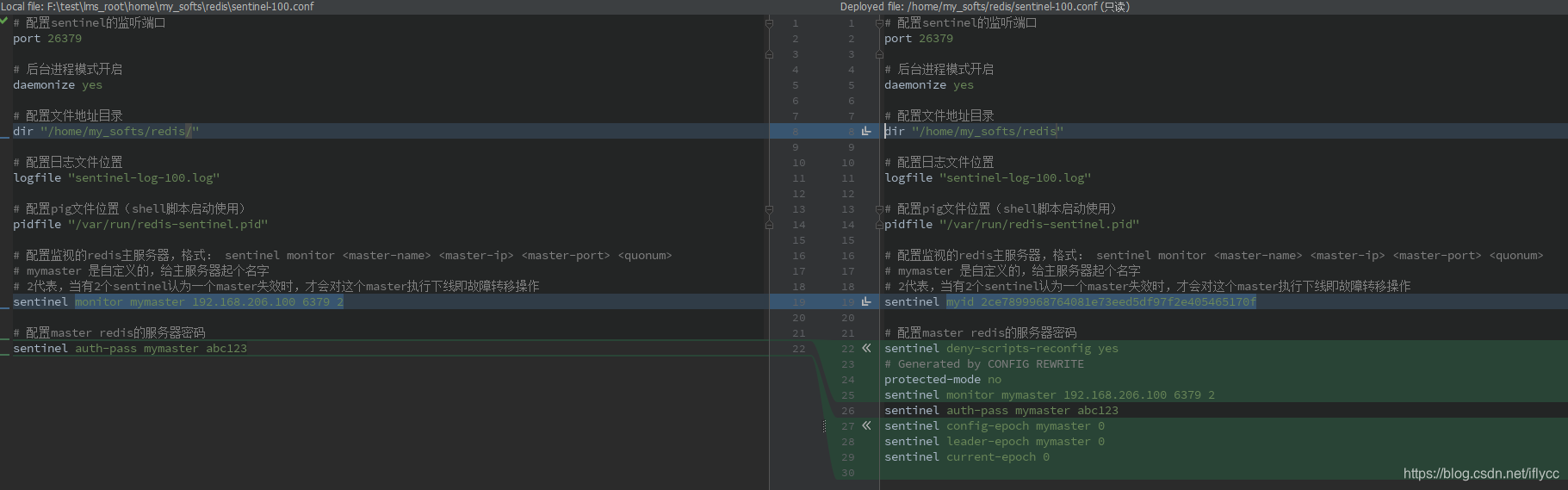Click dir "/home/my_softs/redis" line in deployed pane
Viewport: 1568px width, 490px height.
[x=974, y=132]
